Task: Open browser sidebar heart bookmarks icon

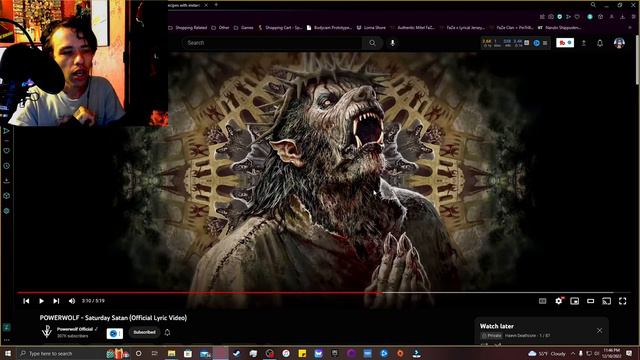Action: click(7, 151)
